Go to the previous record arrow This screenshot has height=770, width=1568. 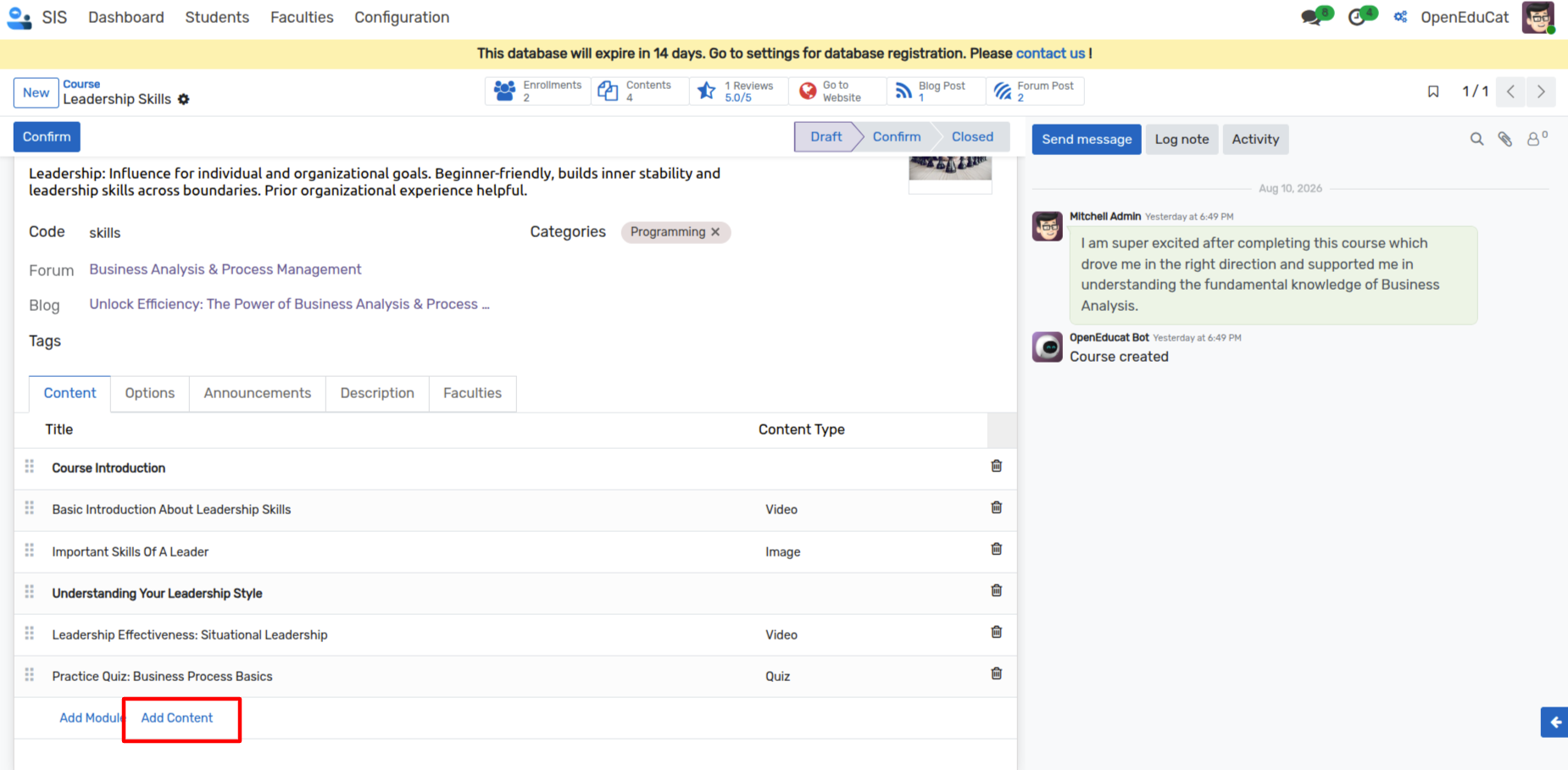1510,91
